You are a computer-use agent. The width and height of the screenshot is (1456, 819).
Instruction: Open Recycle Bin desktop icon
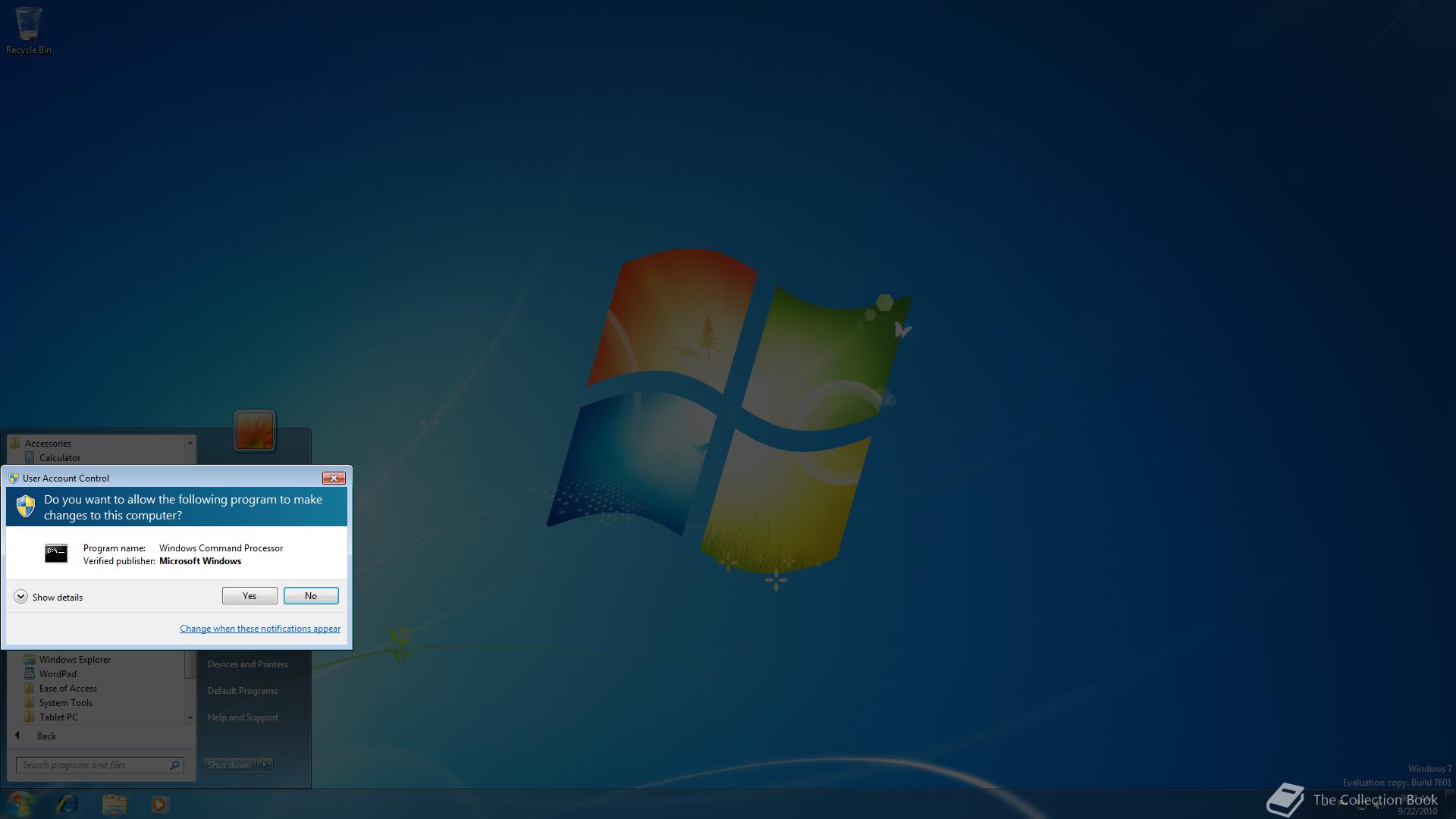(29, 30)
